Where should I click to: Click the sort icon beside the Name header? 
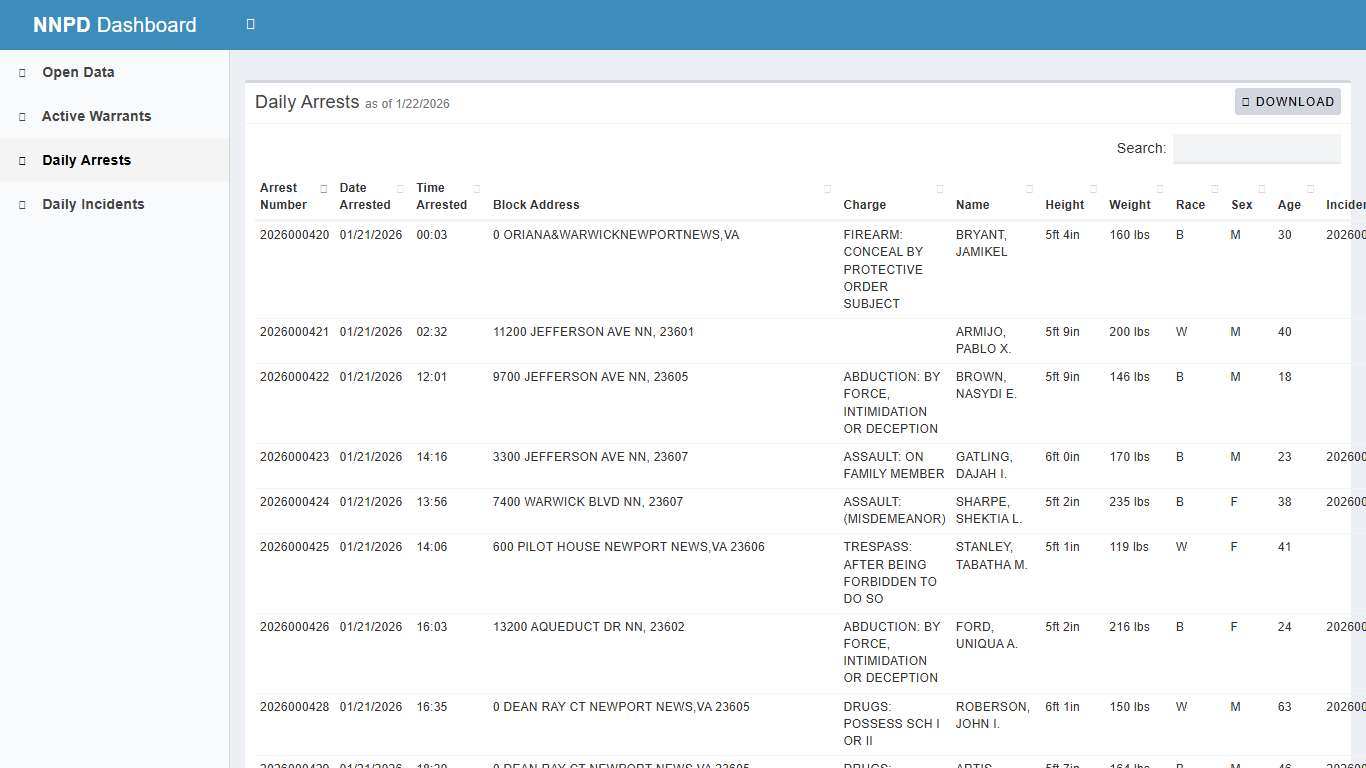(x=1028, y=187)
